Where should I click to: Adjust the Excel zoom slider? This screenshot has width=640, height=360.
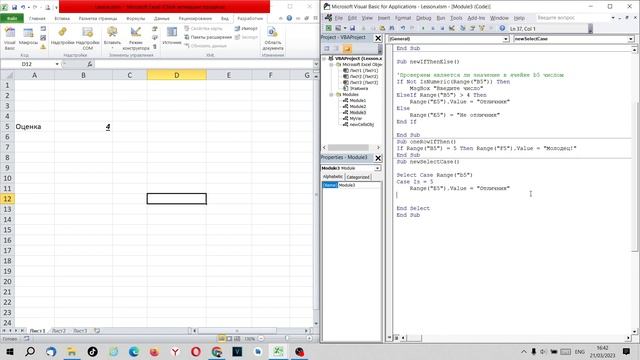pos(287,338)
